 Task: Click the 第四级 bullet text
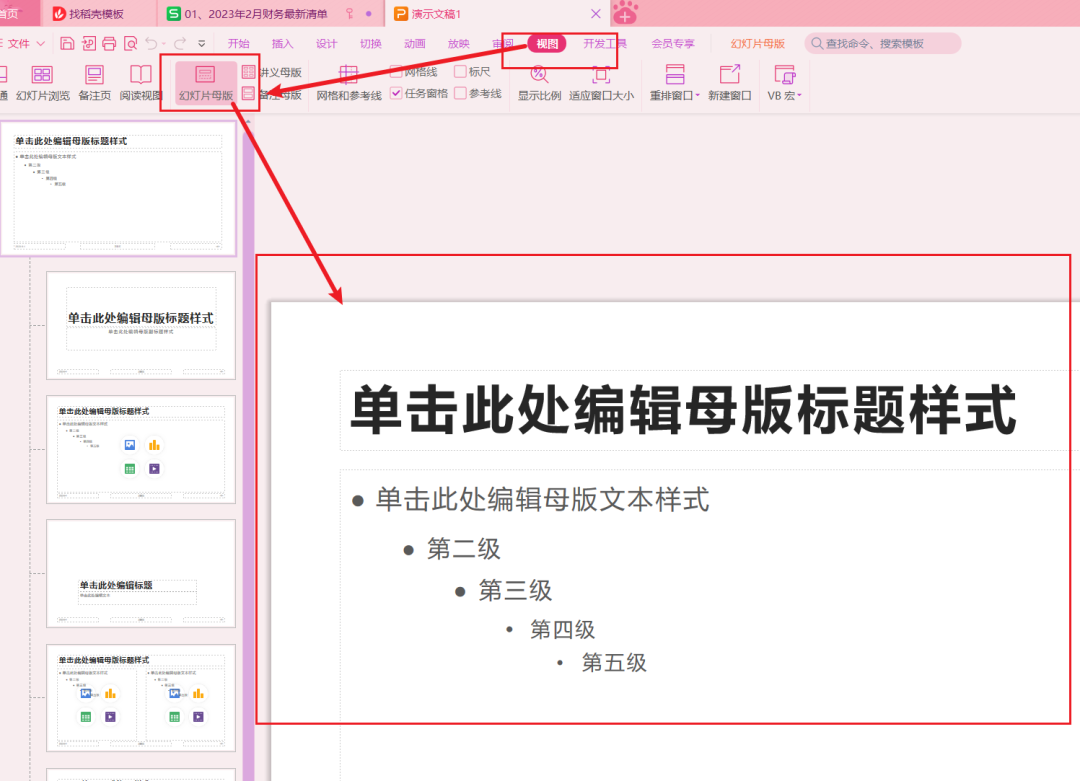562,629
